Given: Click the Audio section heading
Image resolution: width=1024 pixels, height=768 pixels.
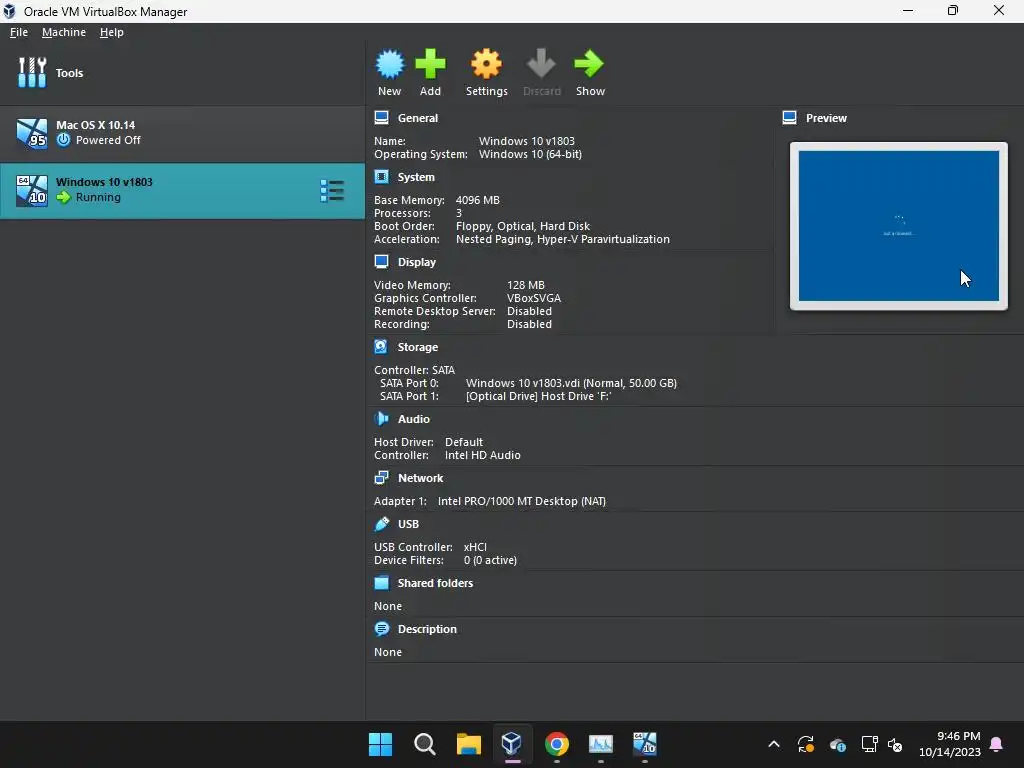Looking at the screenshot, I should (x=414, y=419).
